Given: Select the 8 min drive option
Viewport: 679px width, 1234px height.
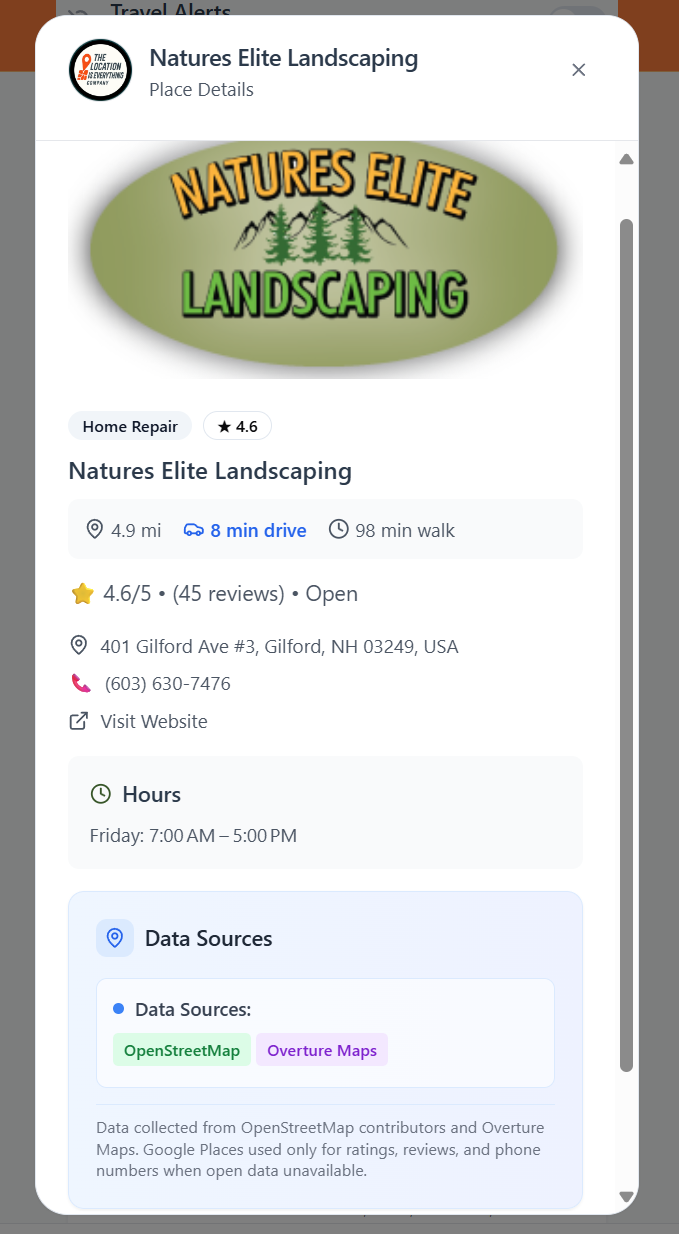Looking at the screenshot, I should tap(246, 530).
